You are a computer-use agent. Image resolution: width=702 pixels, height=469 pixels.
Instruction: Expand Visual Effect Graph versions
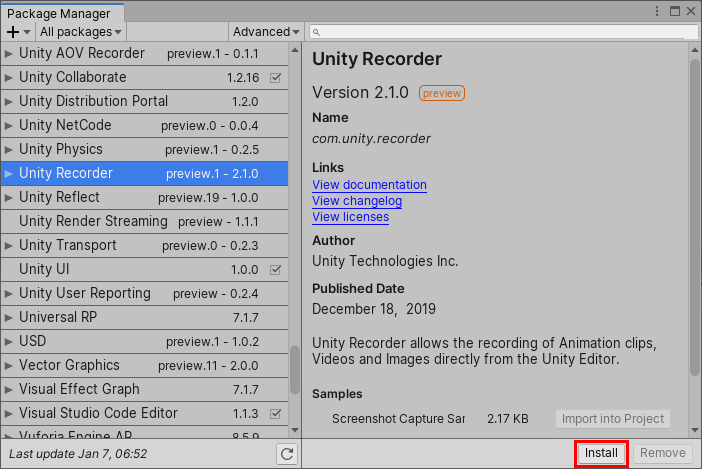coord(9,390)
